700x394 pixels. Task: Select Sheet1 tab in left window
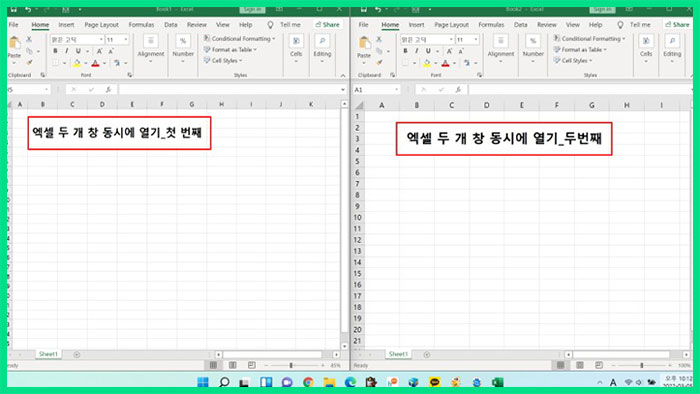(x=48, y=354)
